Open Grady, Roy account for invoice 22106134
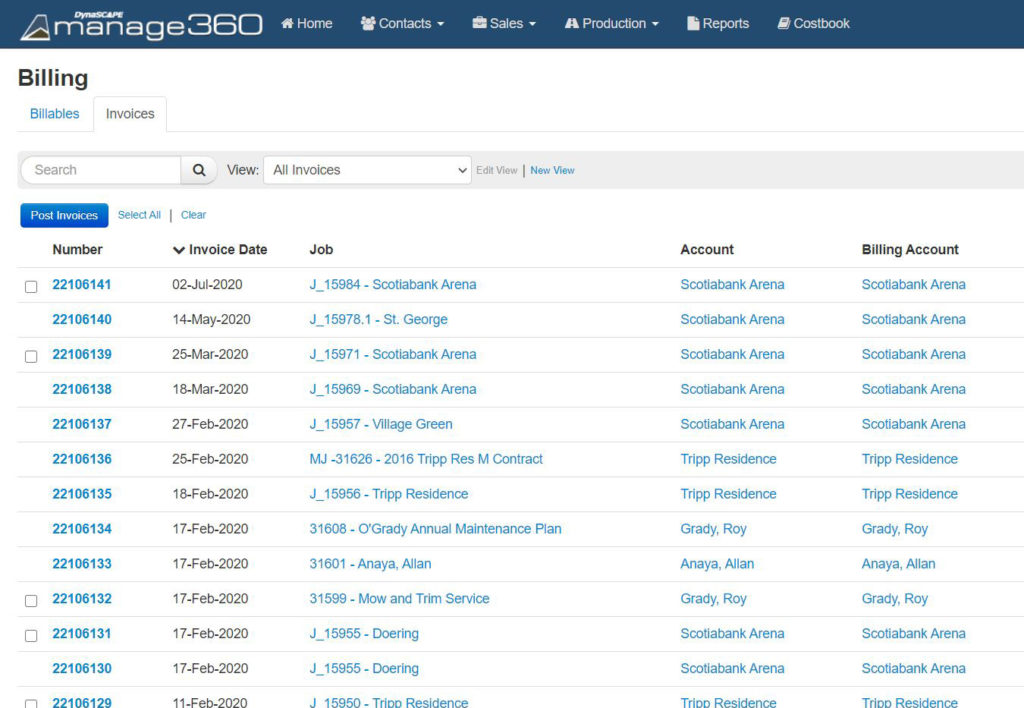 [714, 529]
